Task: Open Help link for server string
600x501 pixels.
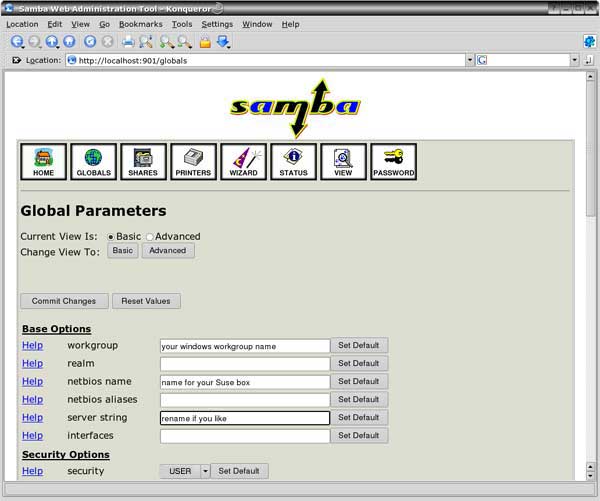Action: pyautogui.click(x=32, y=417)
